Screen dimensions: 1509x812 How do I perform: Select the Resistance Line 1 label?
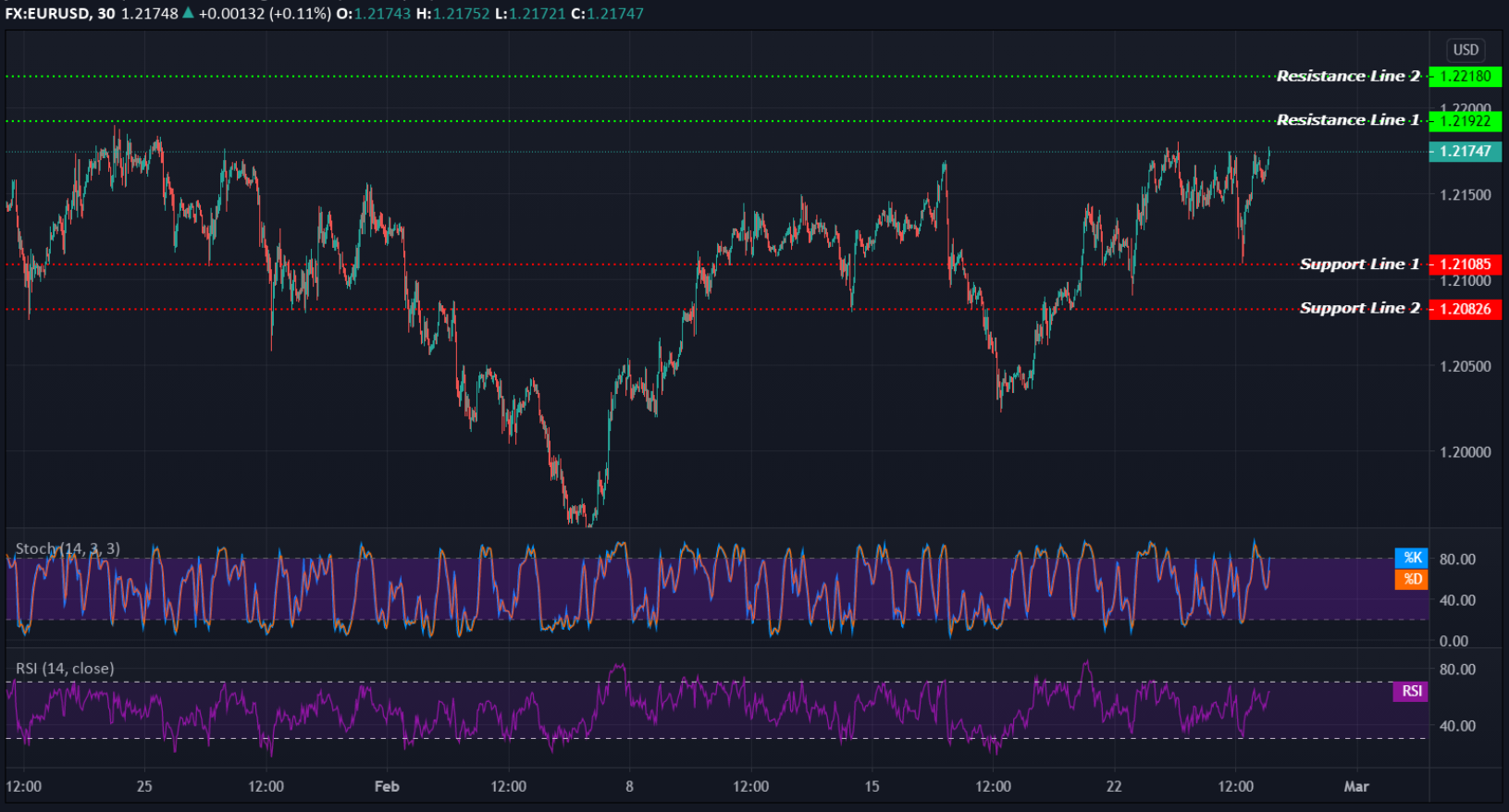click(x=1348, y=120)
